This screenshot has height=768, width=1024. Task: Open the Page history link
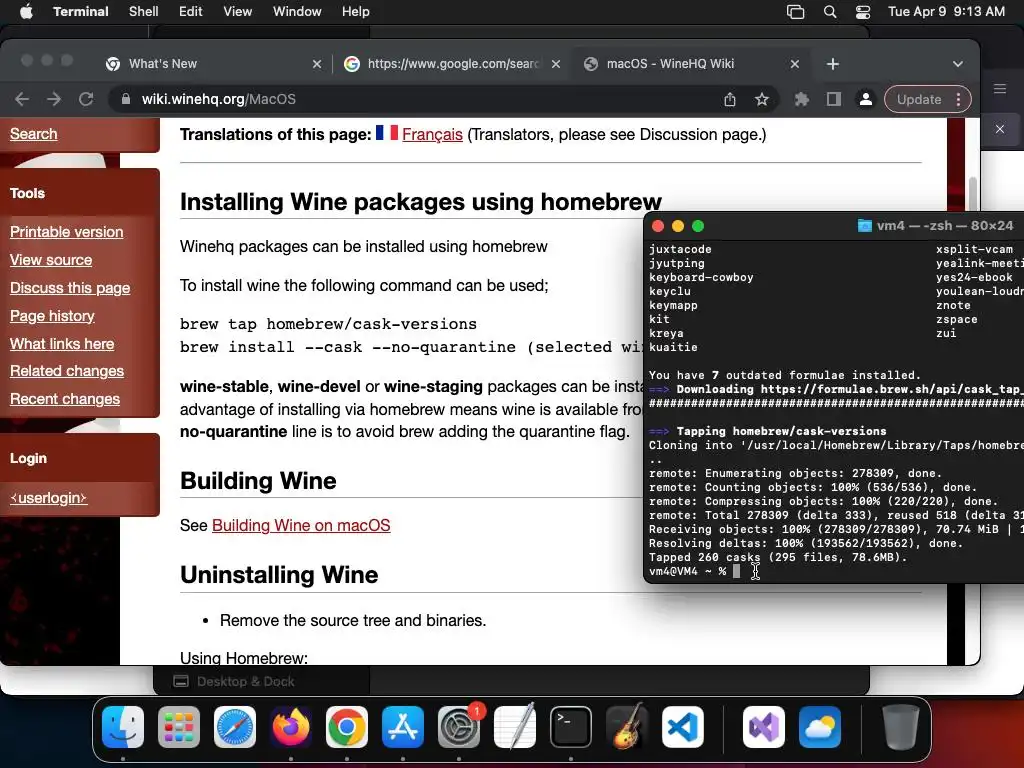(52, 316)
